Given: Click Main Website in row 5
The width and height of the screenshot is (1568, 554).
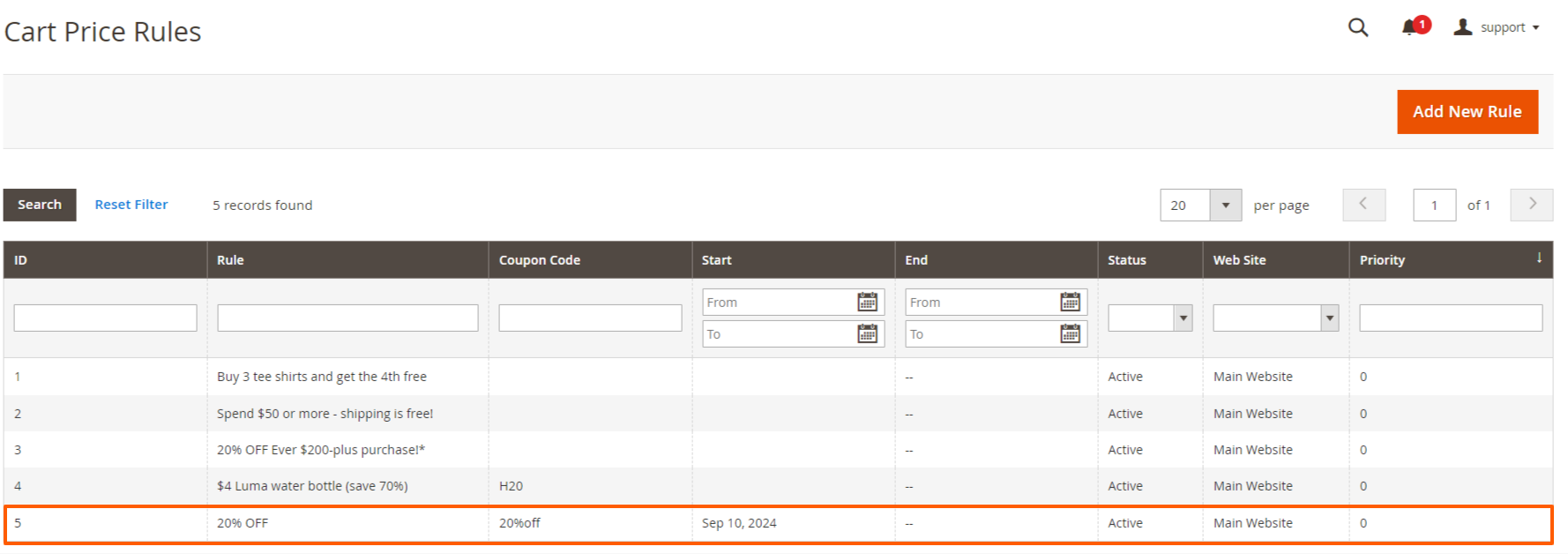Looking at the screenshot, I should point(1252,523).
